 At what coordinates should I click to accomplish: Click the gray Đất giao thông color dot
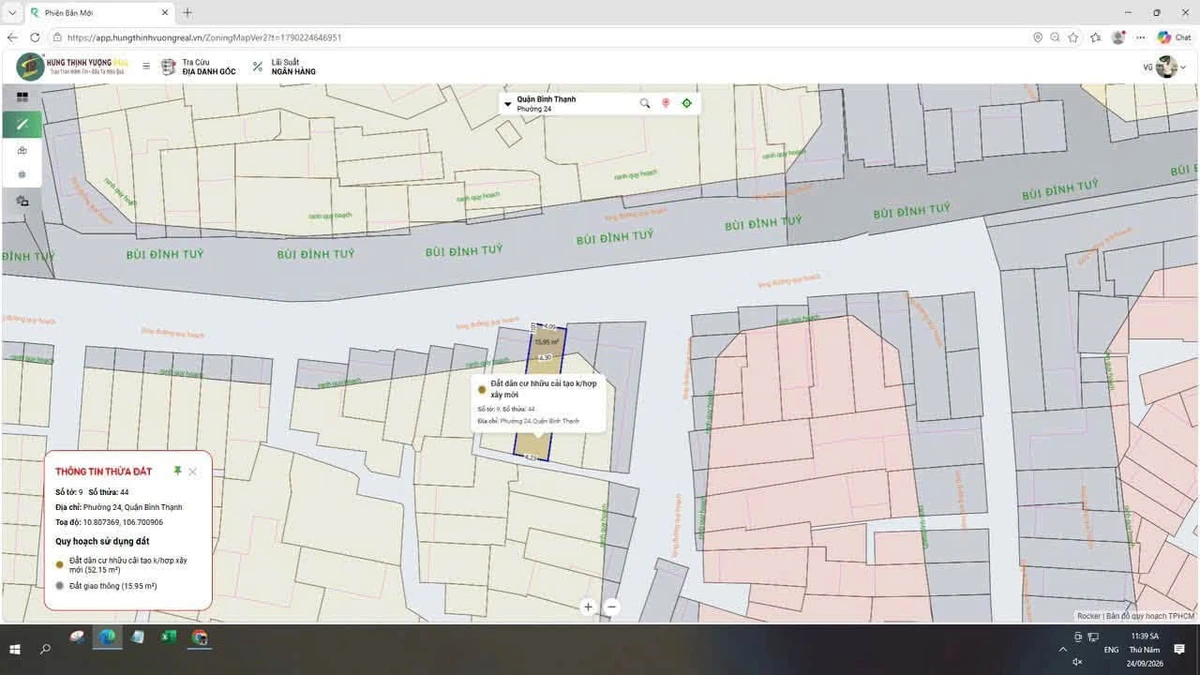tap(60, 586)
